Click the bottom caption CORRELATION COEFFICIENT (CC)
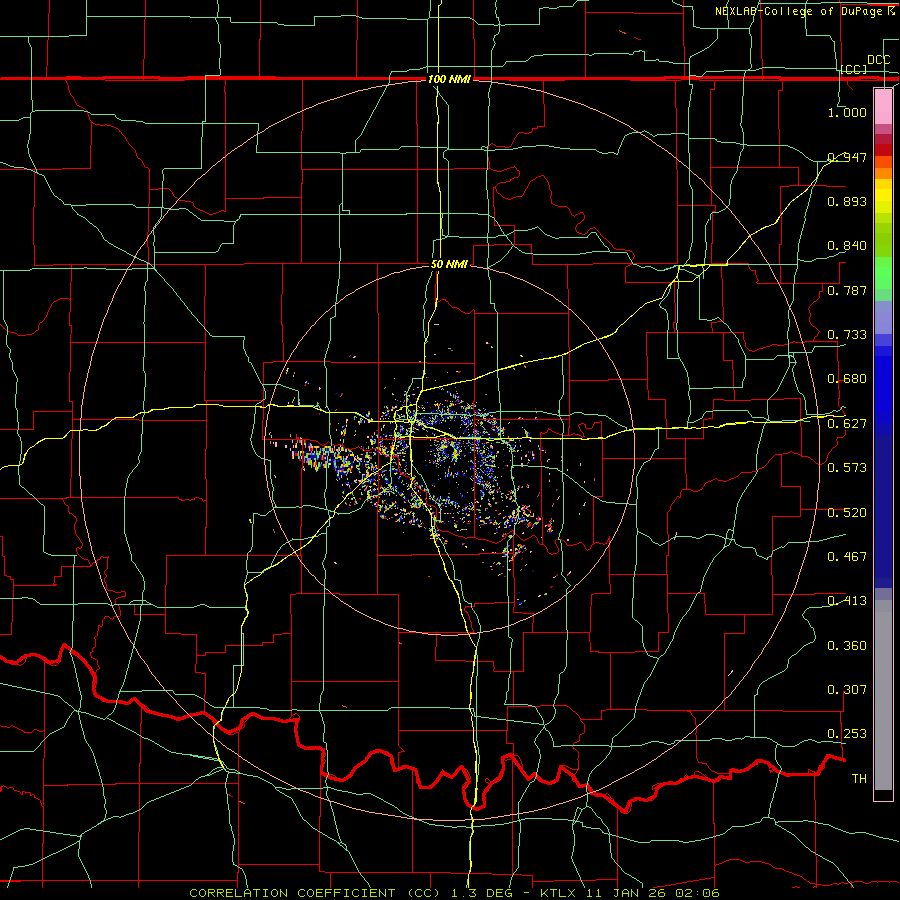 pos(315,893)
